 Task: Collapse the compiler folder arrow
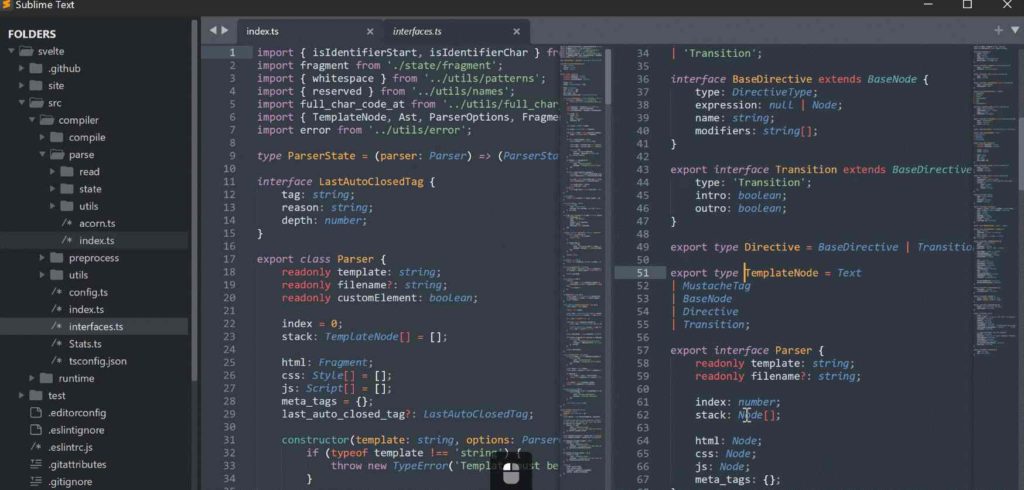[x=32, y=120]
